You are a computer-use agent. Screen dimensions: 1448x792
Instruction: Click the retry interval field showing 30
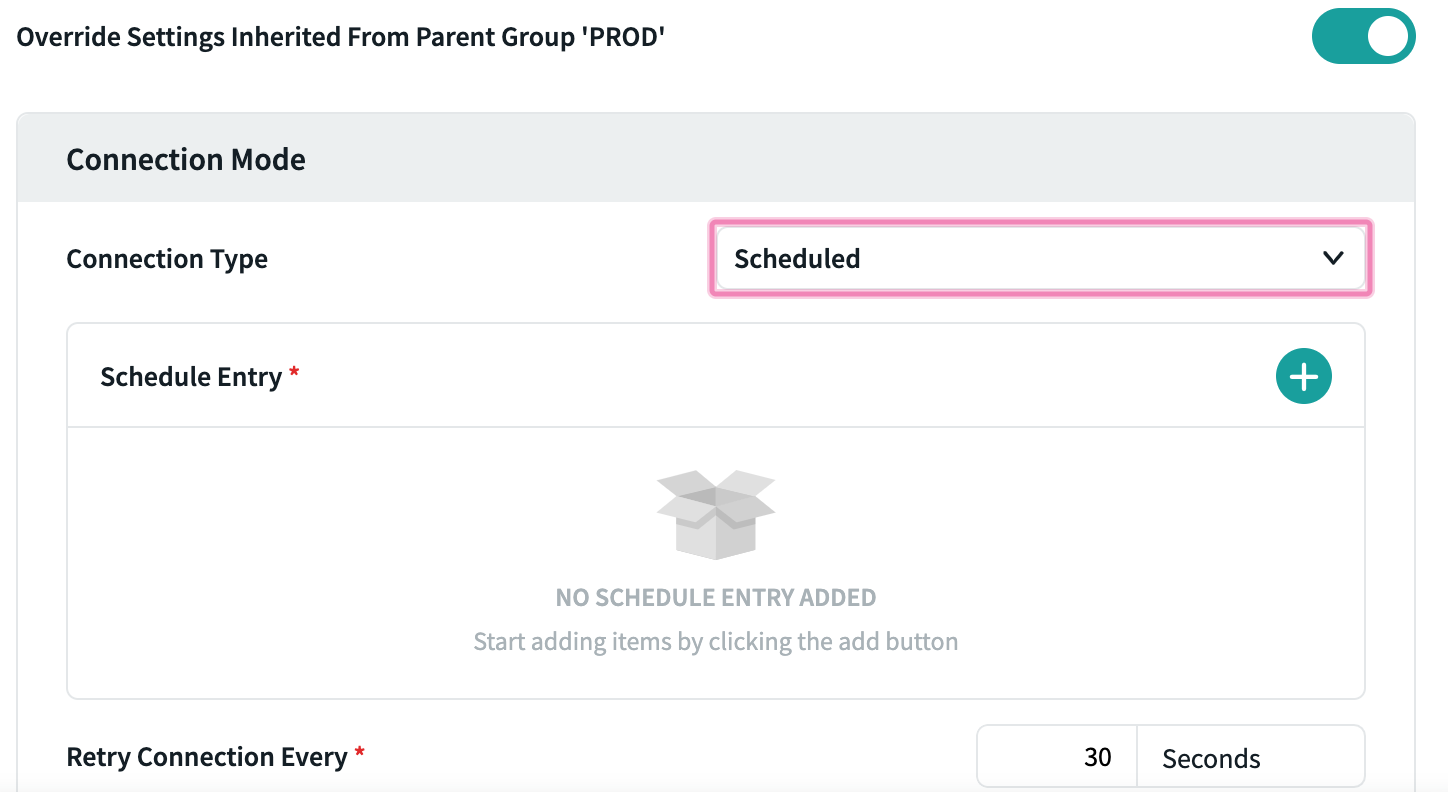(x=1058, y=758)
